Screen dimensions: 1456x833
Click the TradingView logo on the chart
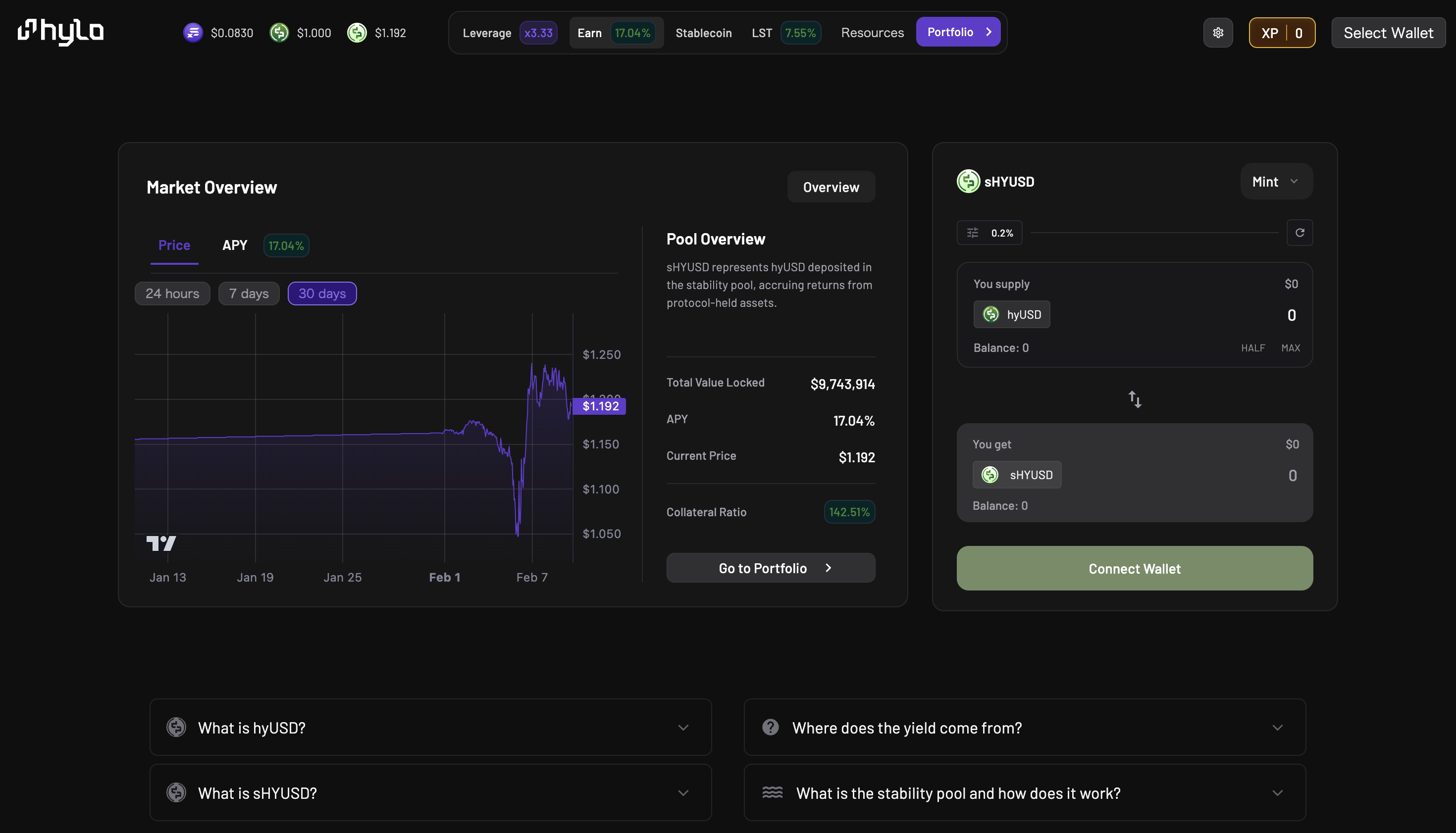(161, 542)
